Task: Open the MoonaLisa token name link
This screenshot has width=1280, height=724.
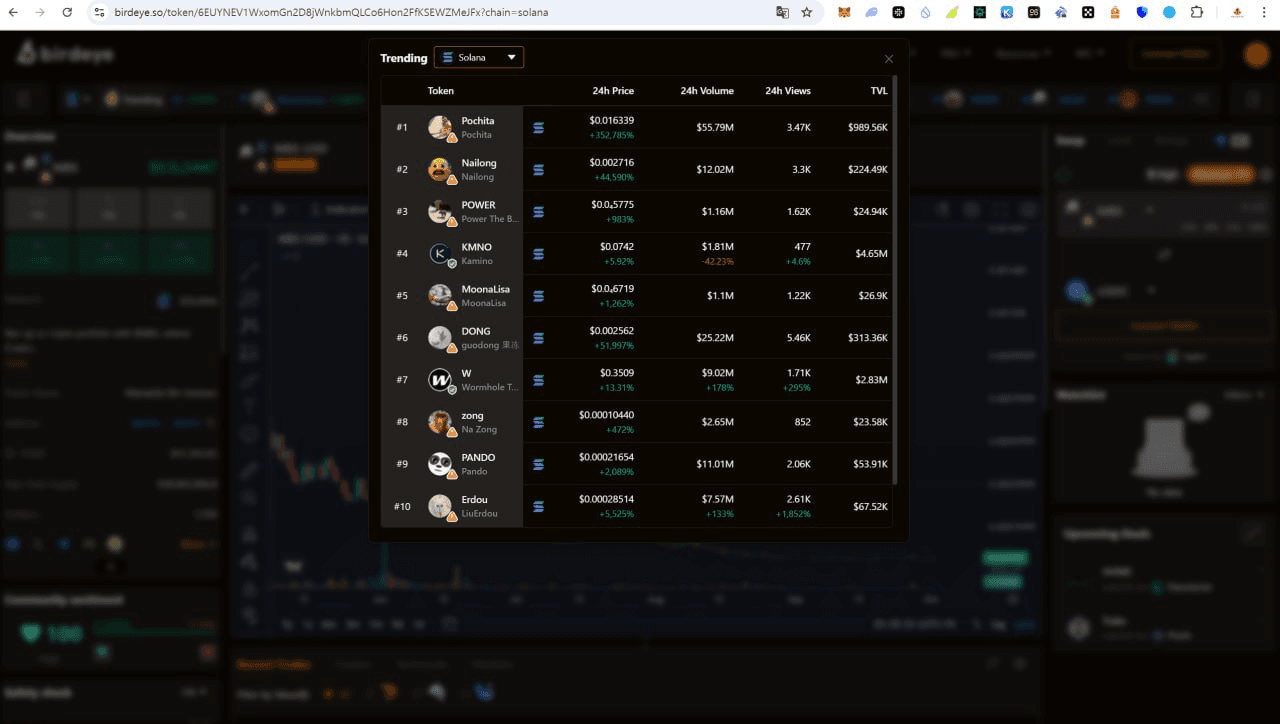Action: [x=485, y=289]
